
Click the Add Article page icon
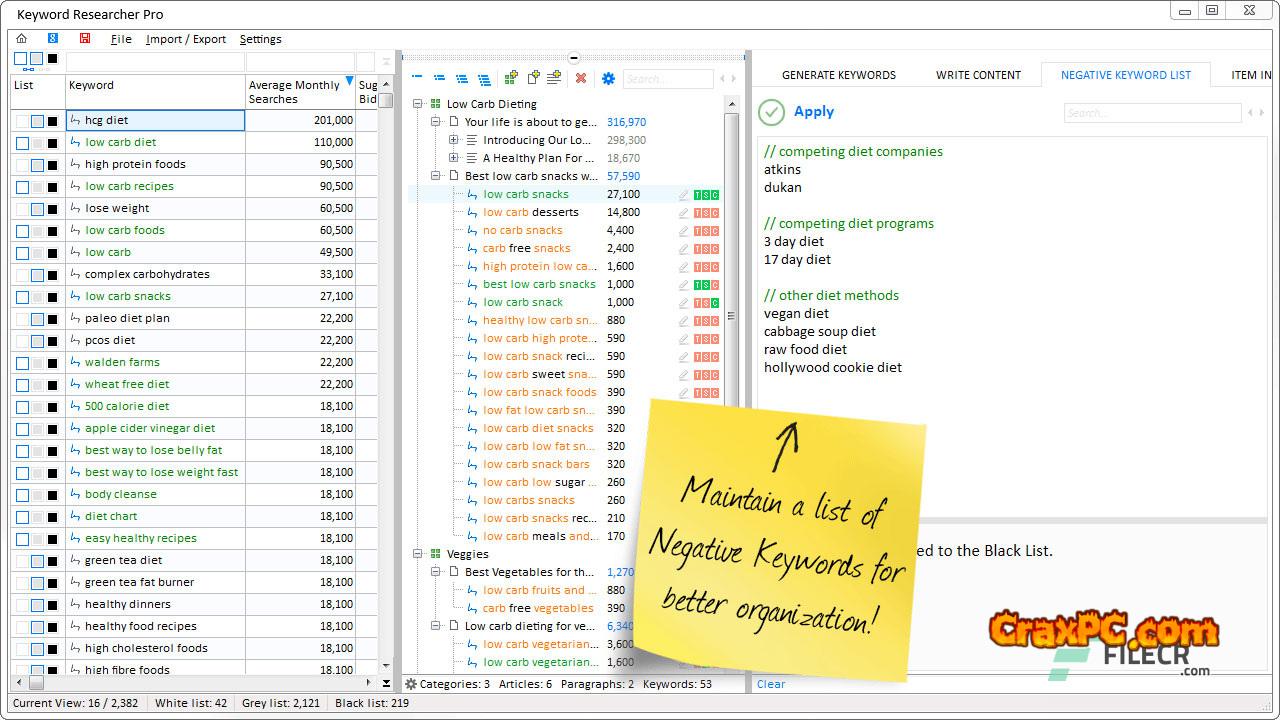coord(534,78)
